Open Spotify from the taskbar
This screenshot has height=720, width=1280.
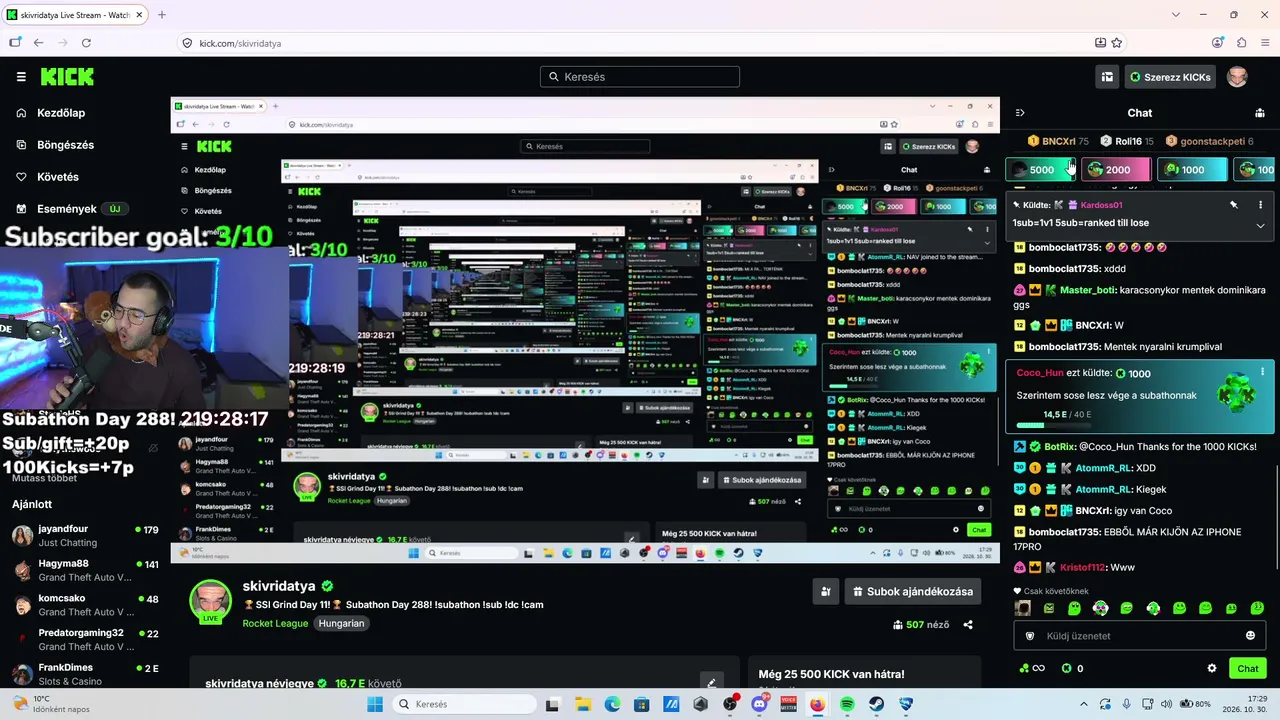[847, 704]
